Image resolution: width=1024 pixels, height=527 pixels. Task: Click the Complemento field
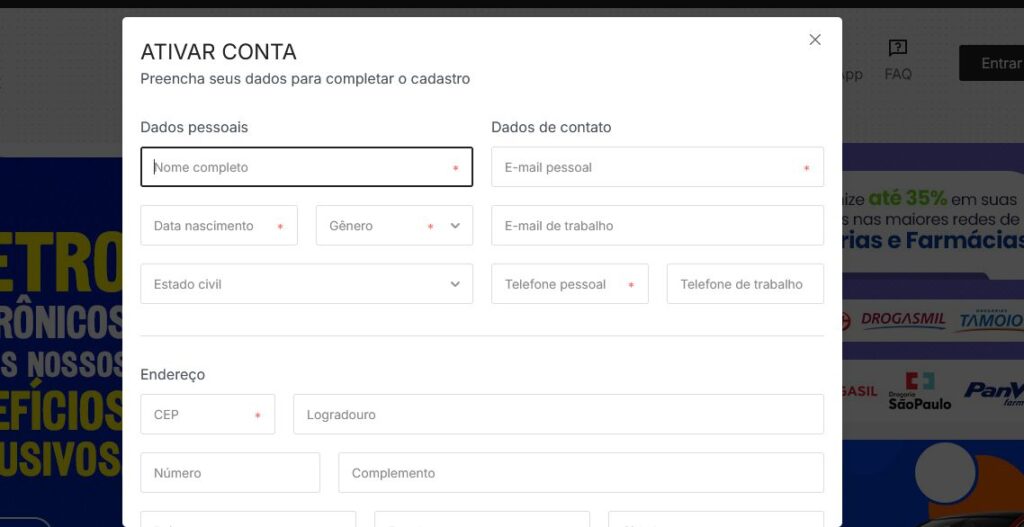tap(581, 473)
